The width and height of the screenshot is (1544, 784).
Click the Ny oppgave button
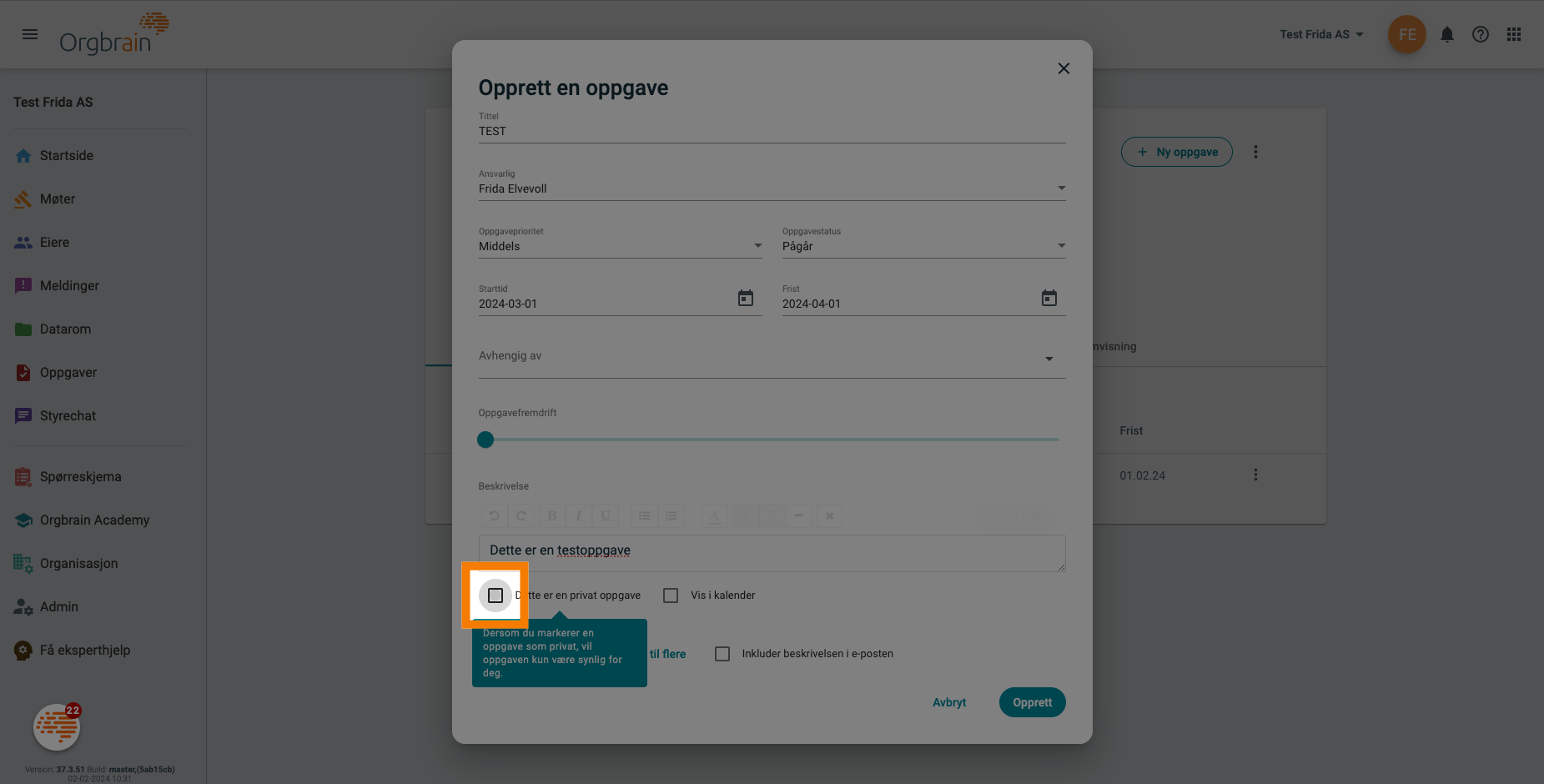point(1176,152)
